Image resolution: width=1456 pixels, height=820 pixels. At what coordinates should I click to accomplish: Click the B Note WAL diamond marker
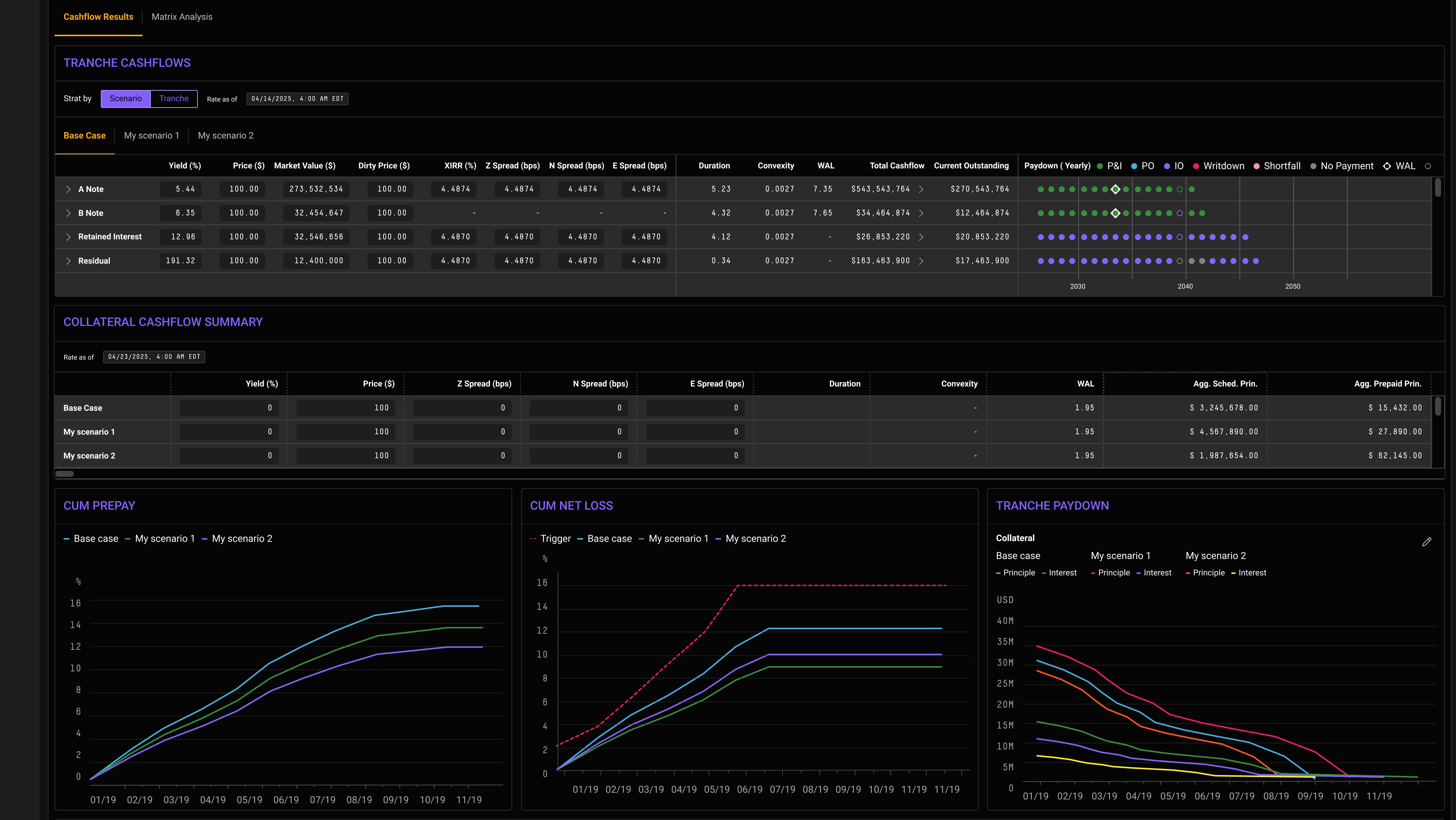(x=1115, y=213)
